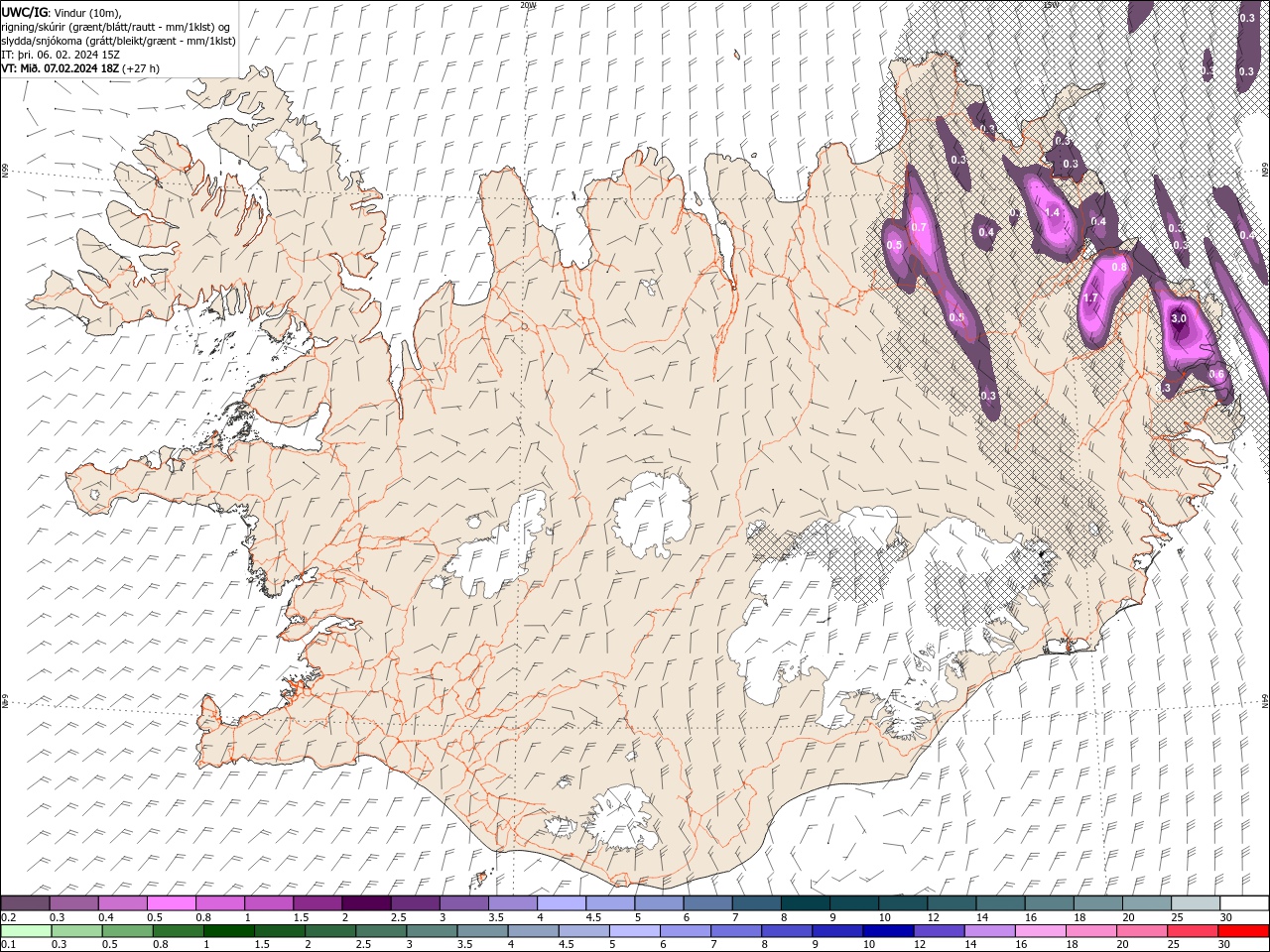Pick the white snow legend swatch labeled 30
1270x952 pixels.
click(x=1245, y=903)
